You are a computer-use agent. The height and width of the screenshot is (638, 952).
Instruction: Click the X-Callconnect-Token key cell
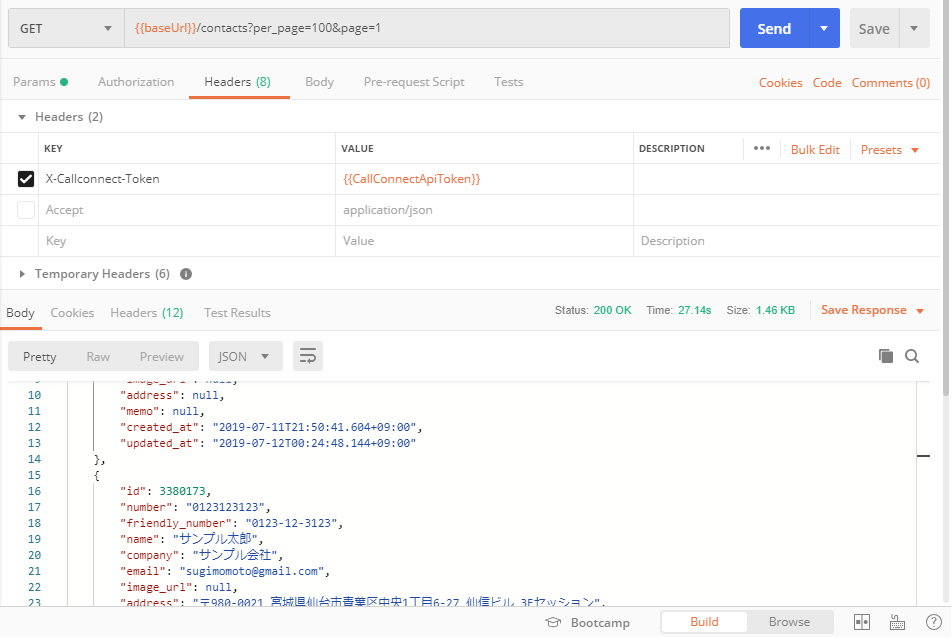(187, 179)
